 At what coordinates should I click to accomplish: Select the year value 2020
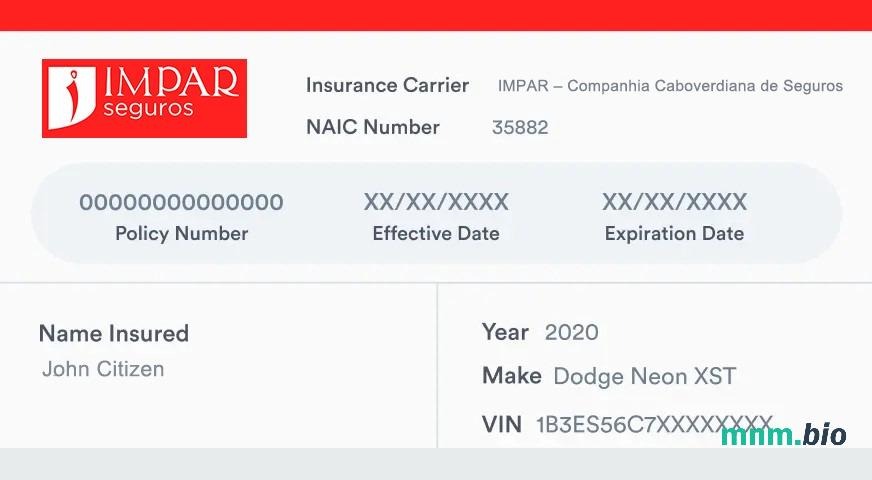[572, 333]
